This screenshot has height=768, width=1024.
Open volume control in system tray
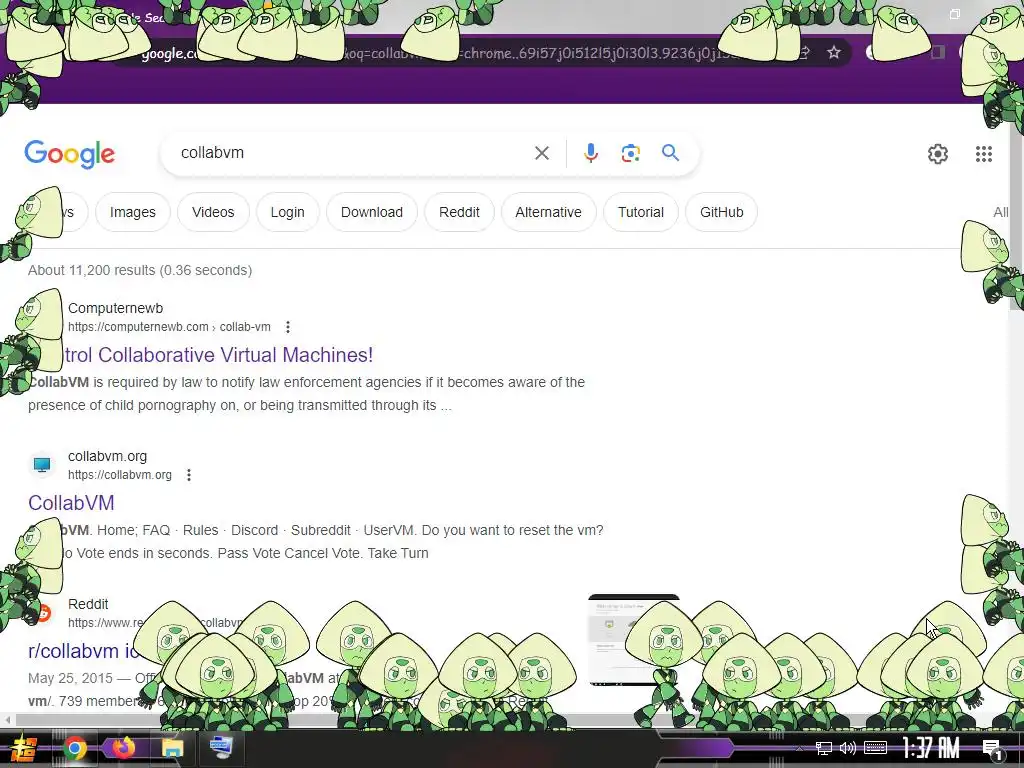tap(848, 748)
